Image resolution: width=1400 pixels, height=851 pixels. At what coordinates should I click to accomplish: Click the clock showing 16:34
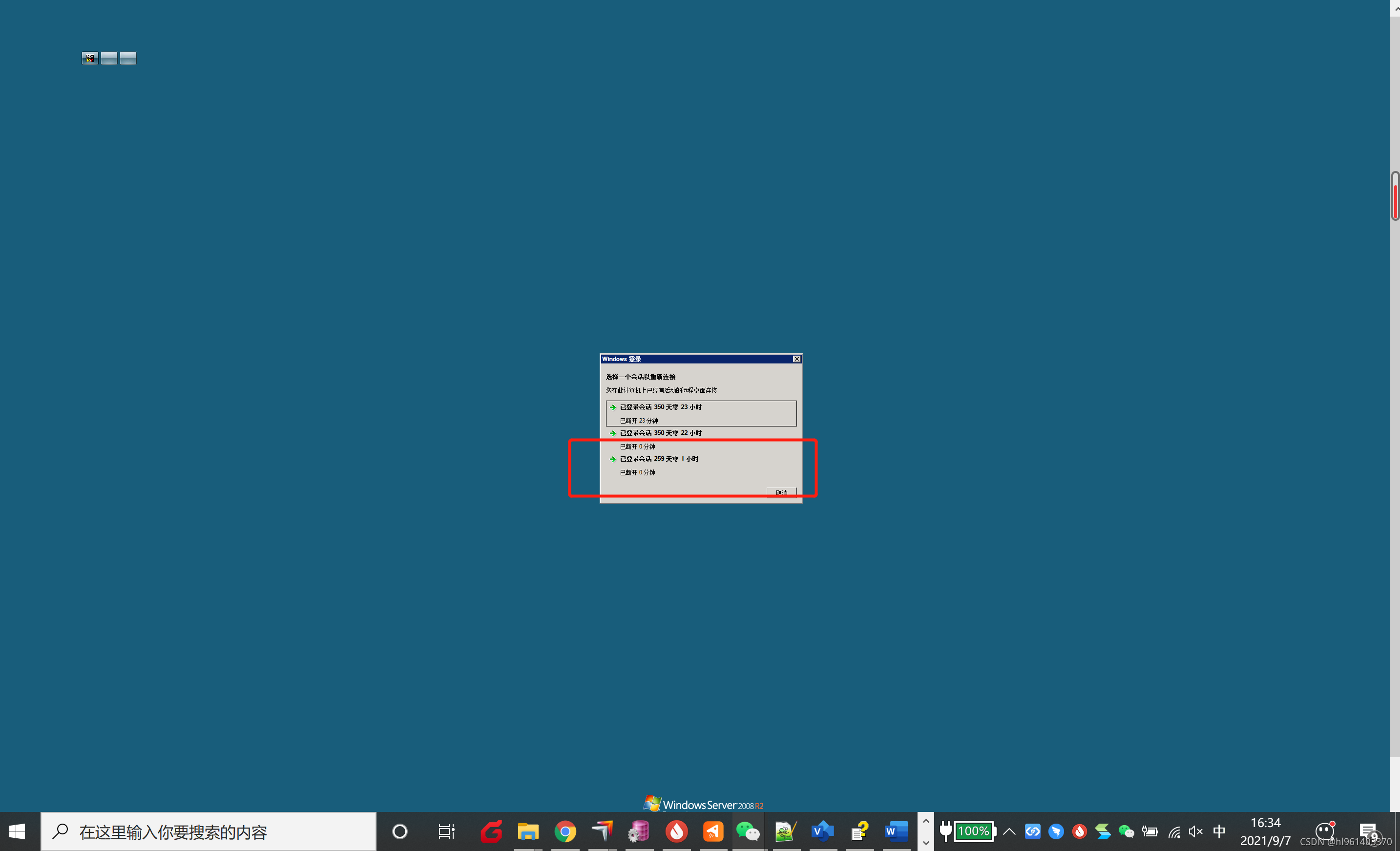tap(1265, 831)
